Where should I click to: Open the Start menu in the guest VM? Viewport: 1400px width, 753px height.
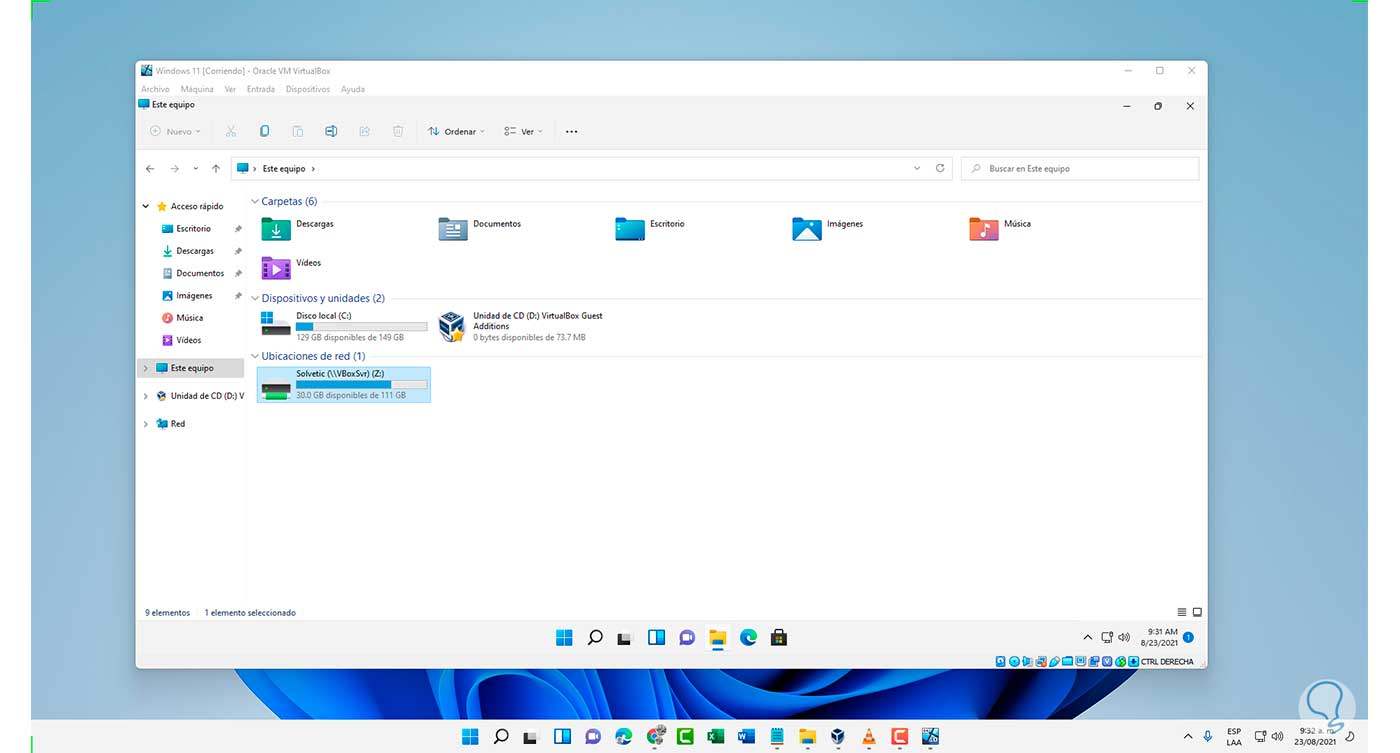[564, 637]
